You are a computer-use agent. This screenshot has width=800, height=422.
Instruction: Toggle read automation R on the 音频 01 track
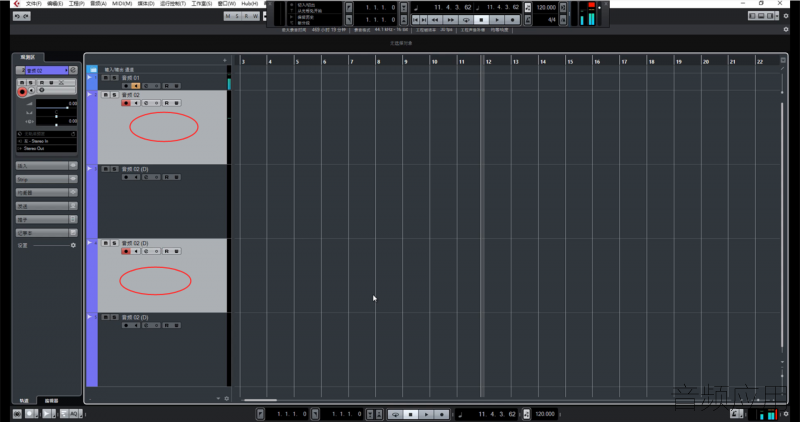(166, 86)
